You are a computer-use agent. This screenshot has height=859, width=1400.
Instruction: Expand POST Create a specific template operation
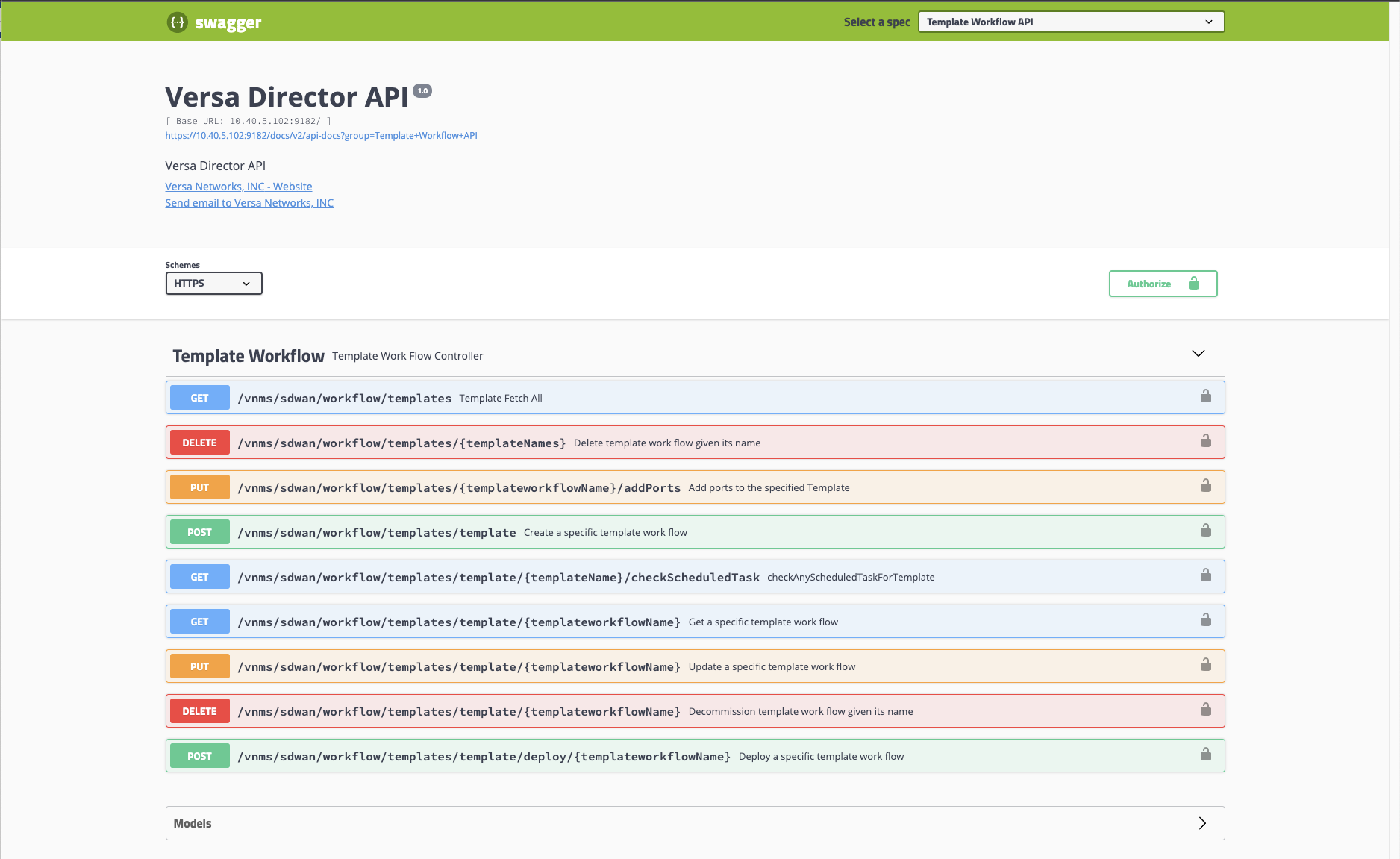tap(695, 532)
